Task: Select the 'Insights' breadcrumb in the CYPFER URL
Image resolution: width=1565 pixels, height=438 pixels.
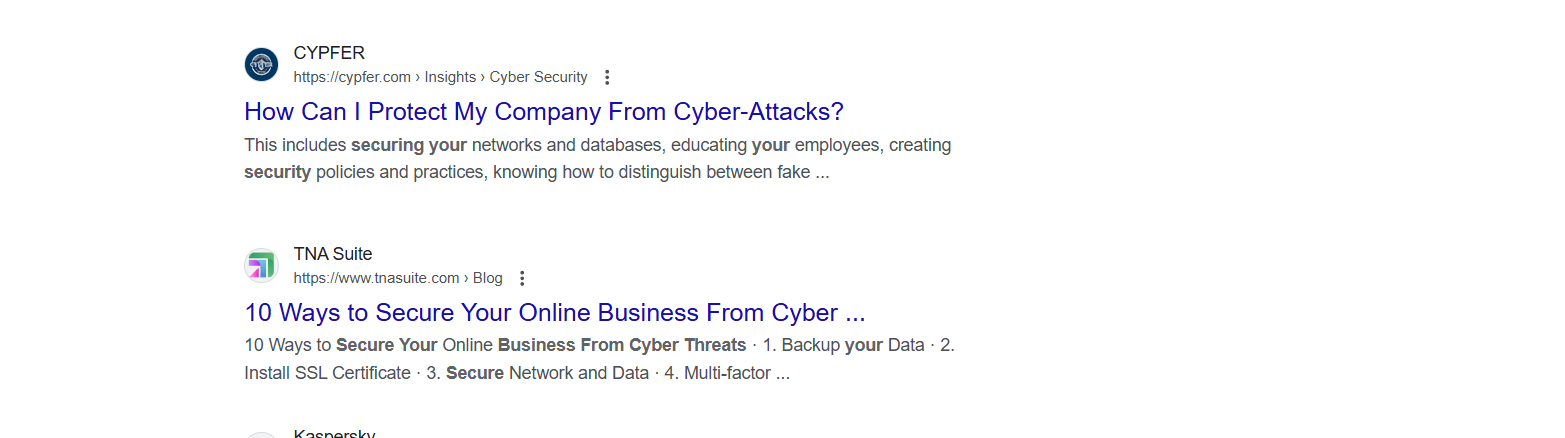Action: (x=450, y=77)
